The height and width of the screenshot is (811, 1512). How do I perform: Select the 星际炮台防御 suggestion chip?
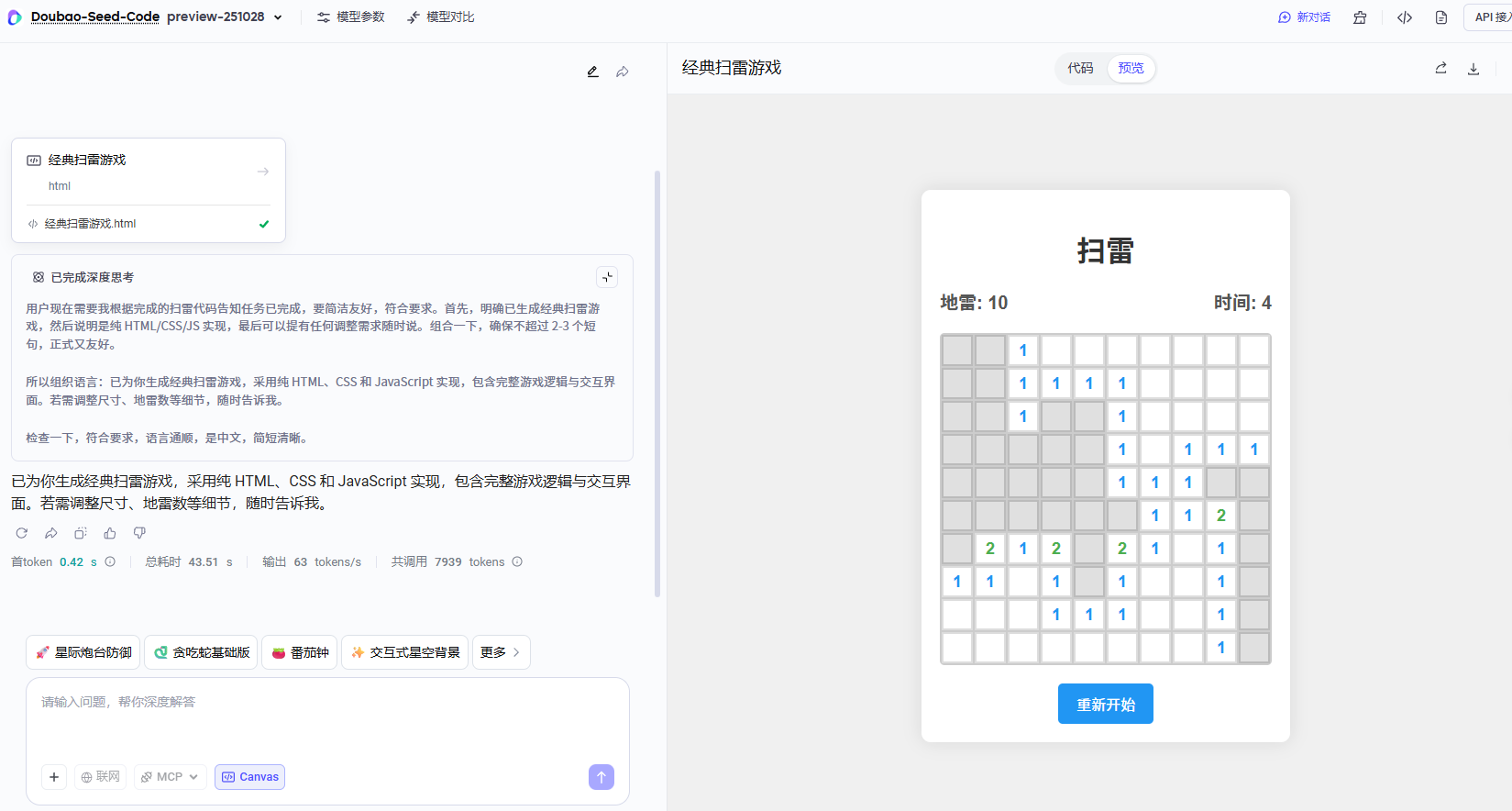[x=83, y=652]
